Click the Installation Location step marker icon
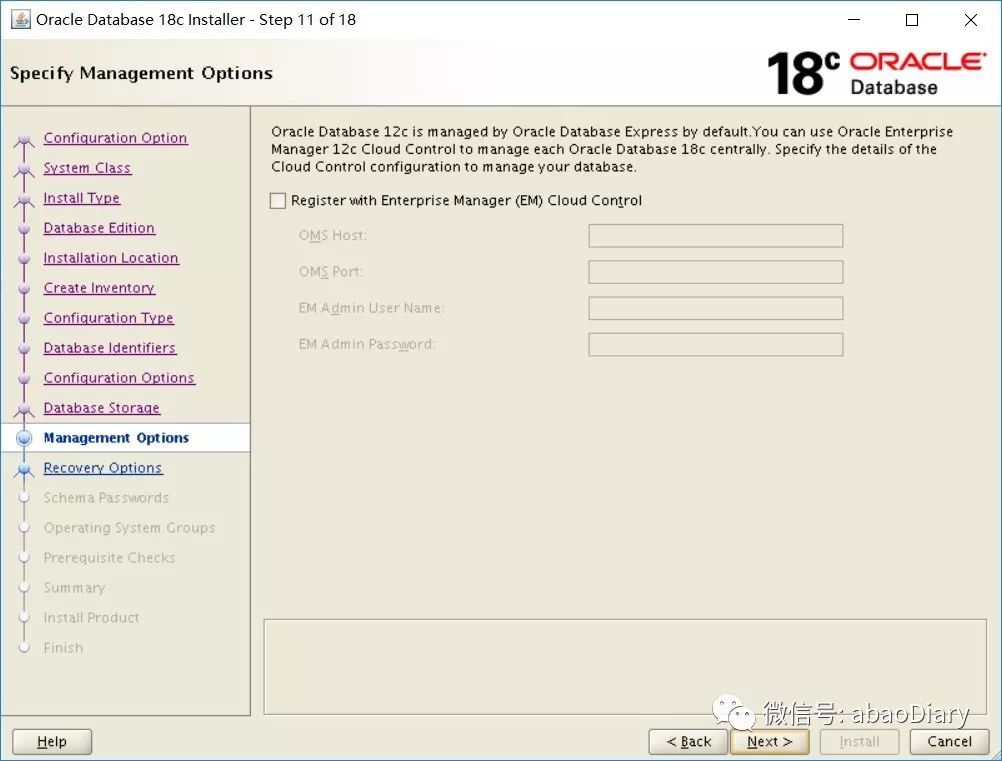Image resolution: width=1002 pixels, height=761 pixels. 24,259
